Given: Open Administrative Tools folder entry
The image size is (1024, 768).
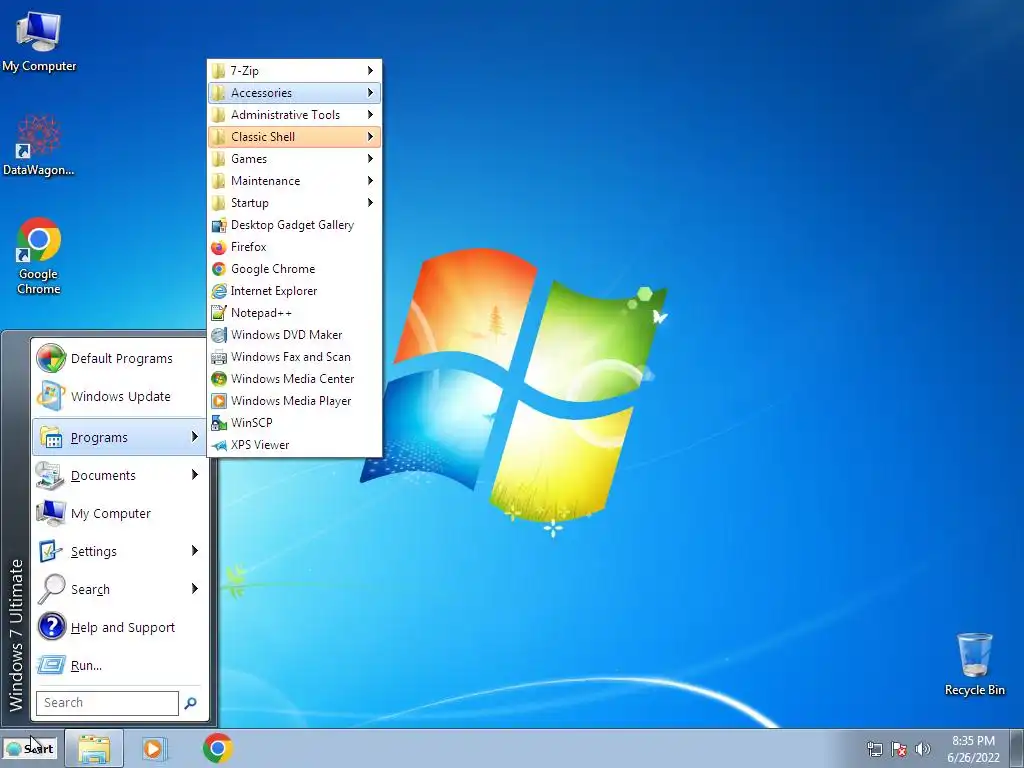Looking at the screenshot, I should tap(295, 115).
